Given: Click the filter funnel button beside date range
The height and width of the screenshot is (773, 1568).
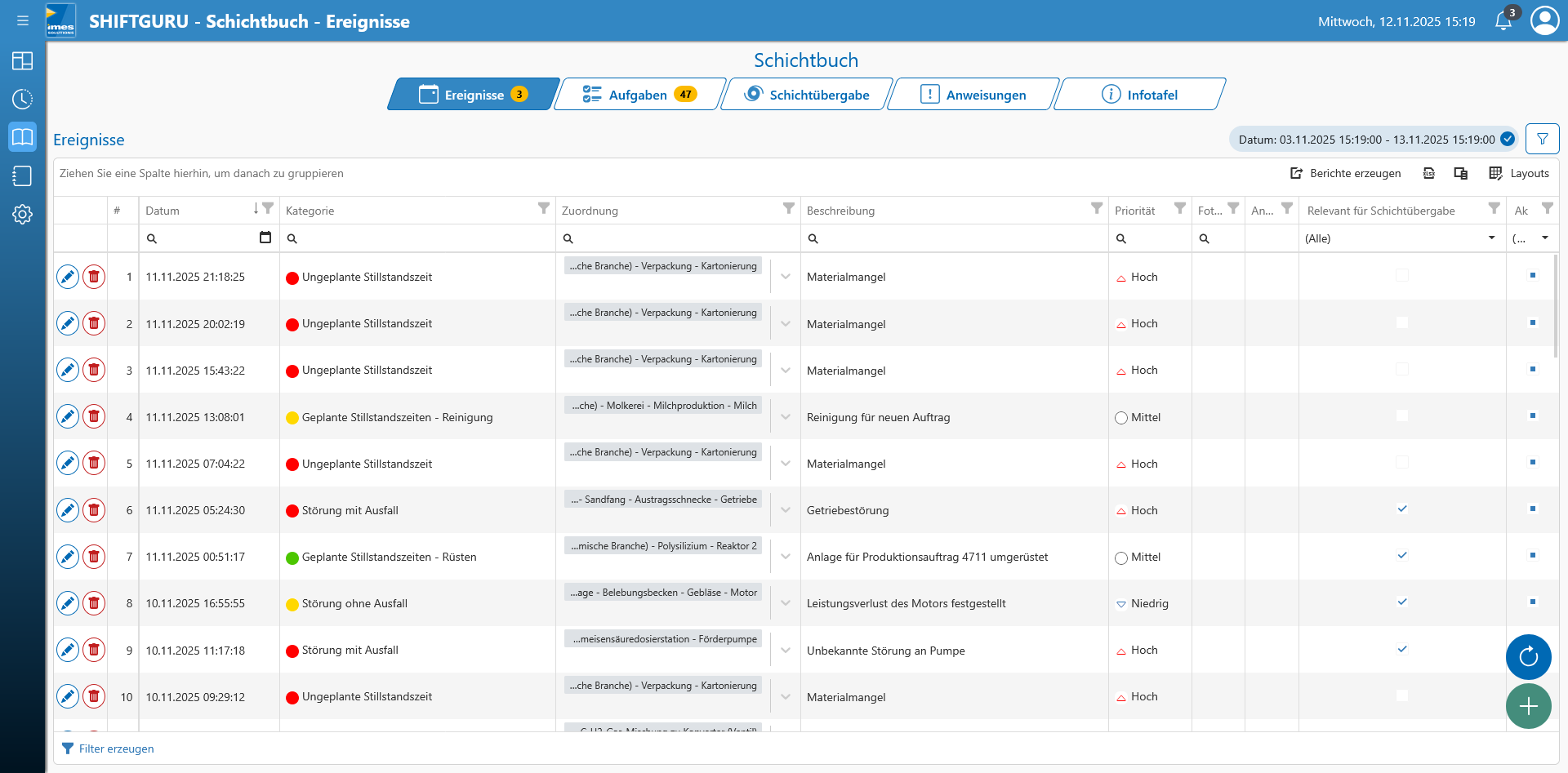Looking at the screenshot, I should [x=1542, y=140].
